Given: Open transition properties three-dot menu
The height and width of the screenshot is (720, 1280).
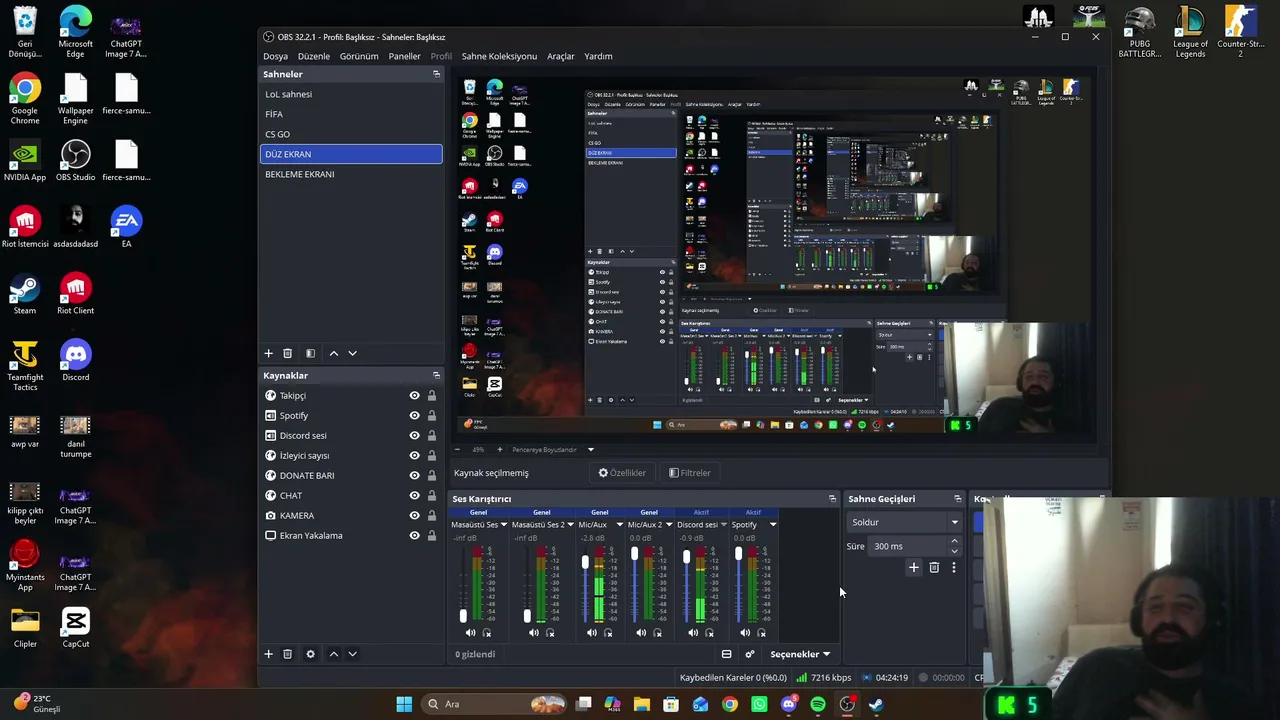Looking at the screenshot, I should (x=954, y=567).
